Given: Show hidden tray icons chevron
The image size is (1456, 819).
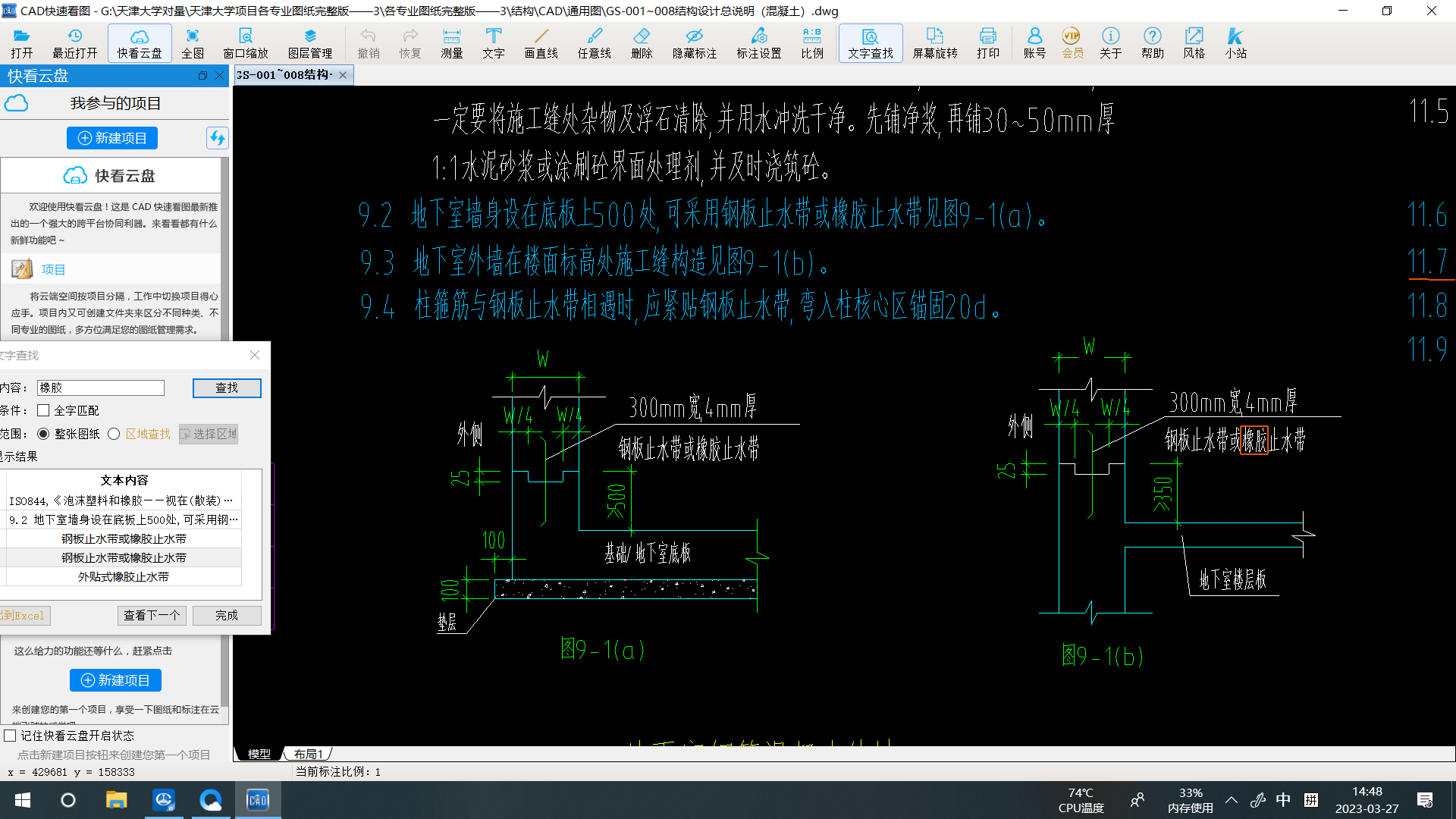Looking at the screenshot, I should (1232, 800).
